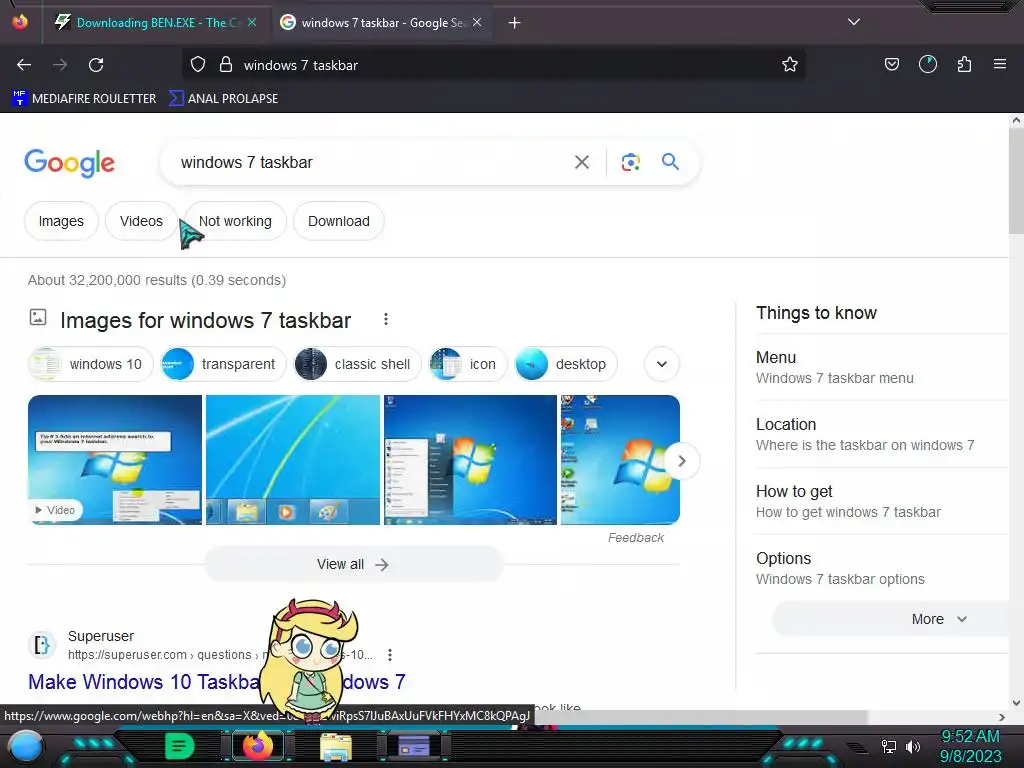Open the Superuser result title link
This screenshot has width=1024, height=768.
(216, 682)
